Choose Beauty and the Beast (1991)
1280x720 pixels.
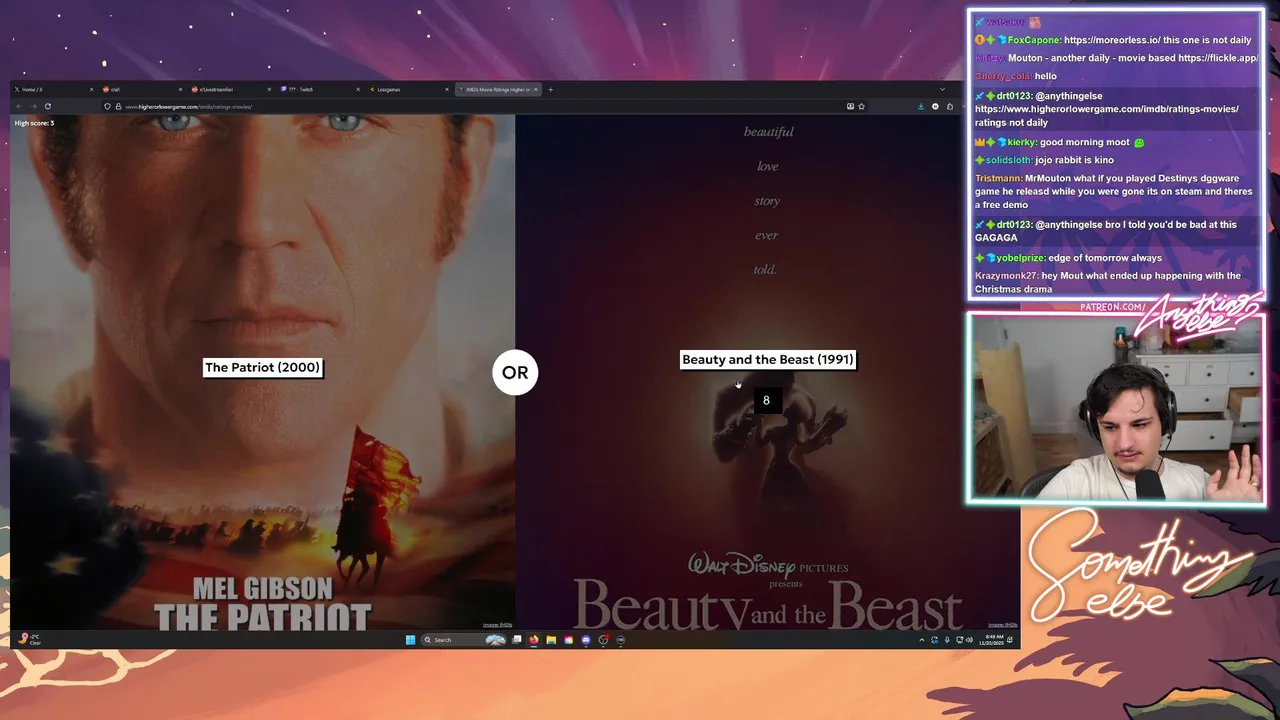pos(768,359)
